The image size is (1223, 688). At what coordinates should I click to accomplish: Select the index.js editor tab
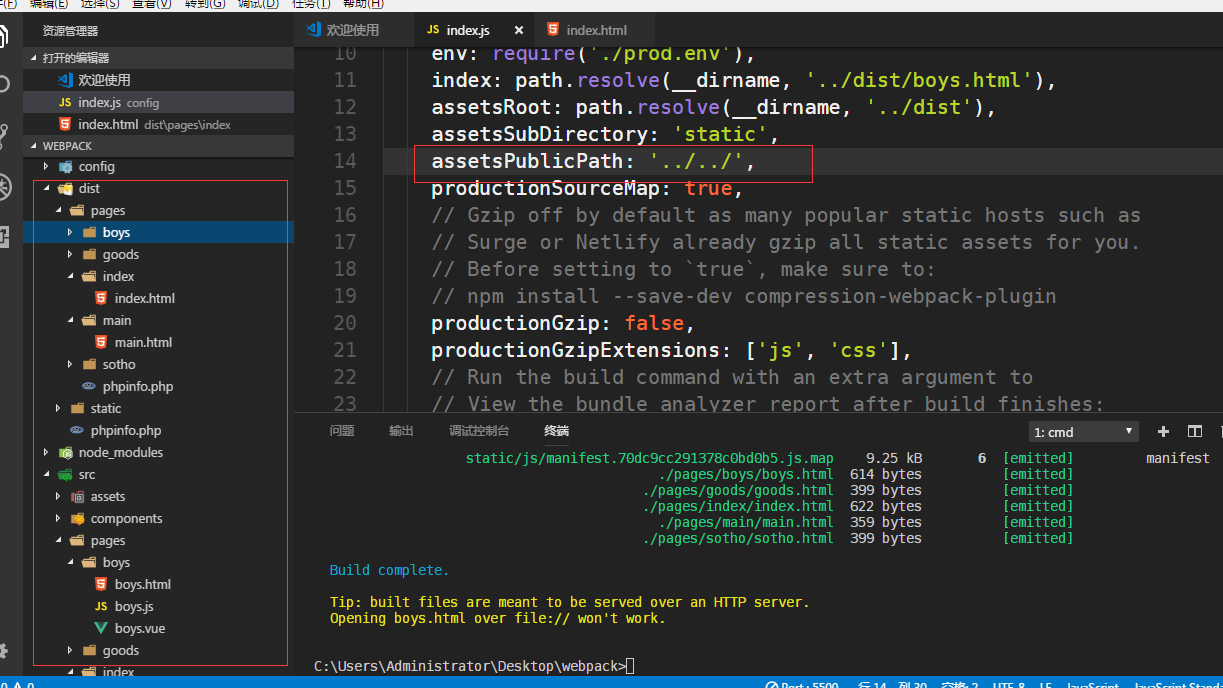tap(474, 30)
